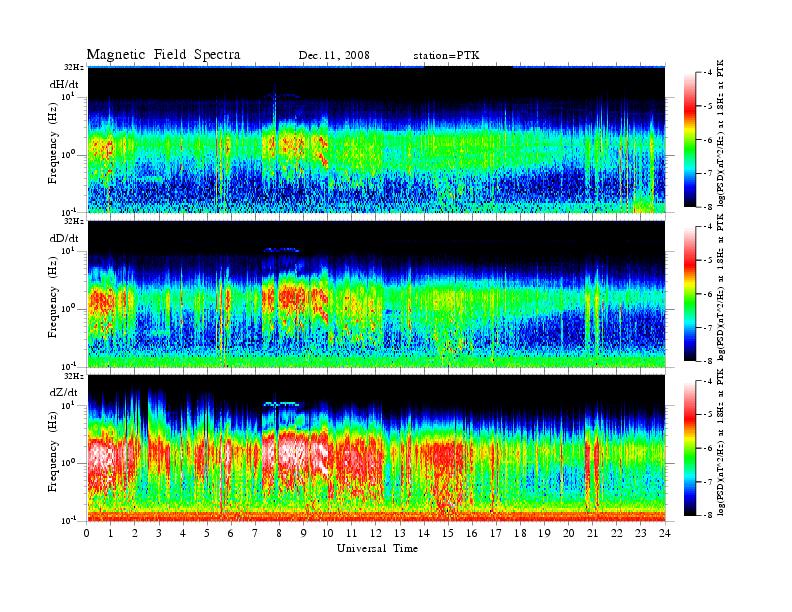792x612 pixels.
Task: Click the color scale bar beside dZ/dt plot
Action: (x=689, y=448)
